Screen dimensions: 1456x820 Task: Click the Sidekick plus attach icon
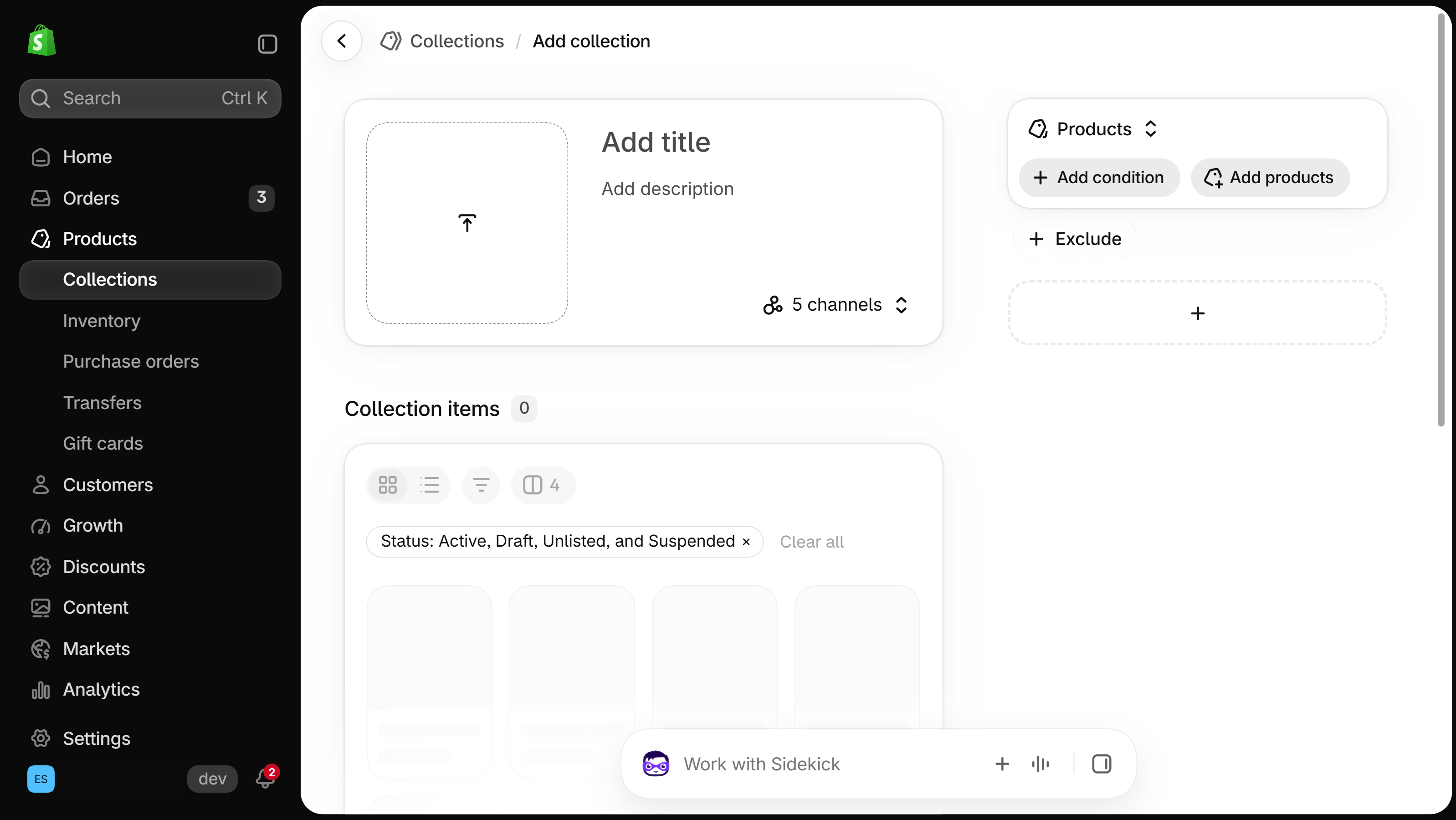point(1002,764)
